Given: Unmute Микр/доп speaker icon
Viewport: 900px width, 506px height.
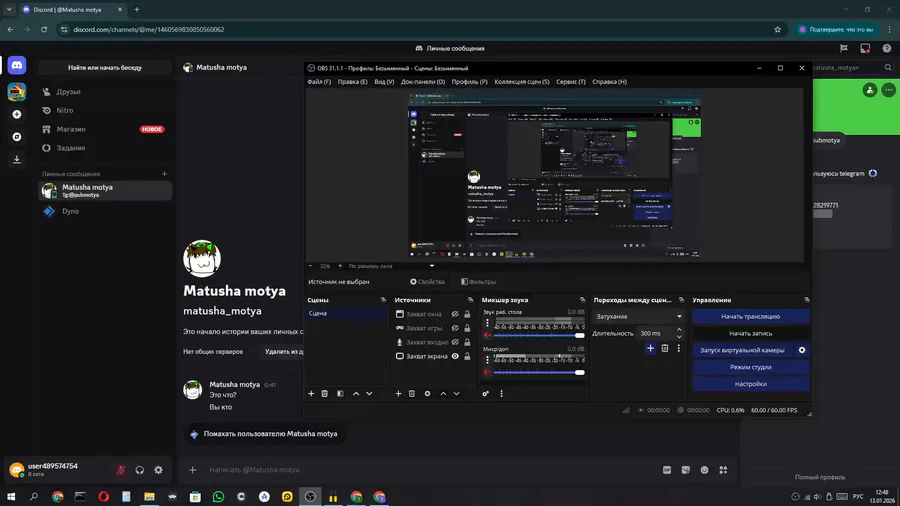Looking at the screenshot, I should click(487, 372).
